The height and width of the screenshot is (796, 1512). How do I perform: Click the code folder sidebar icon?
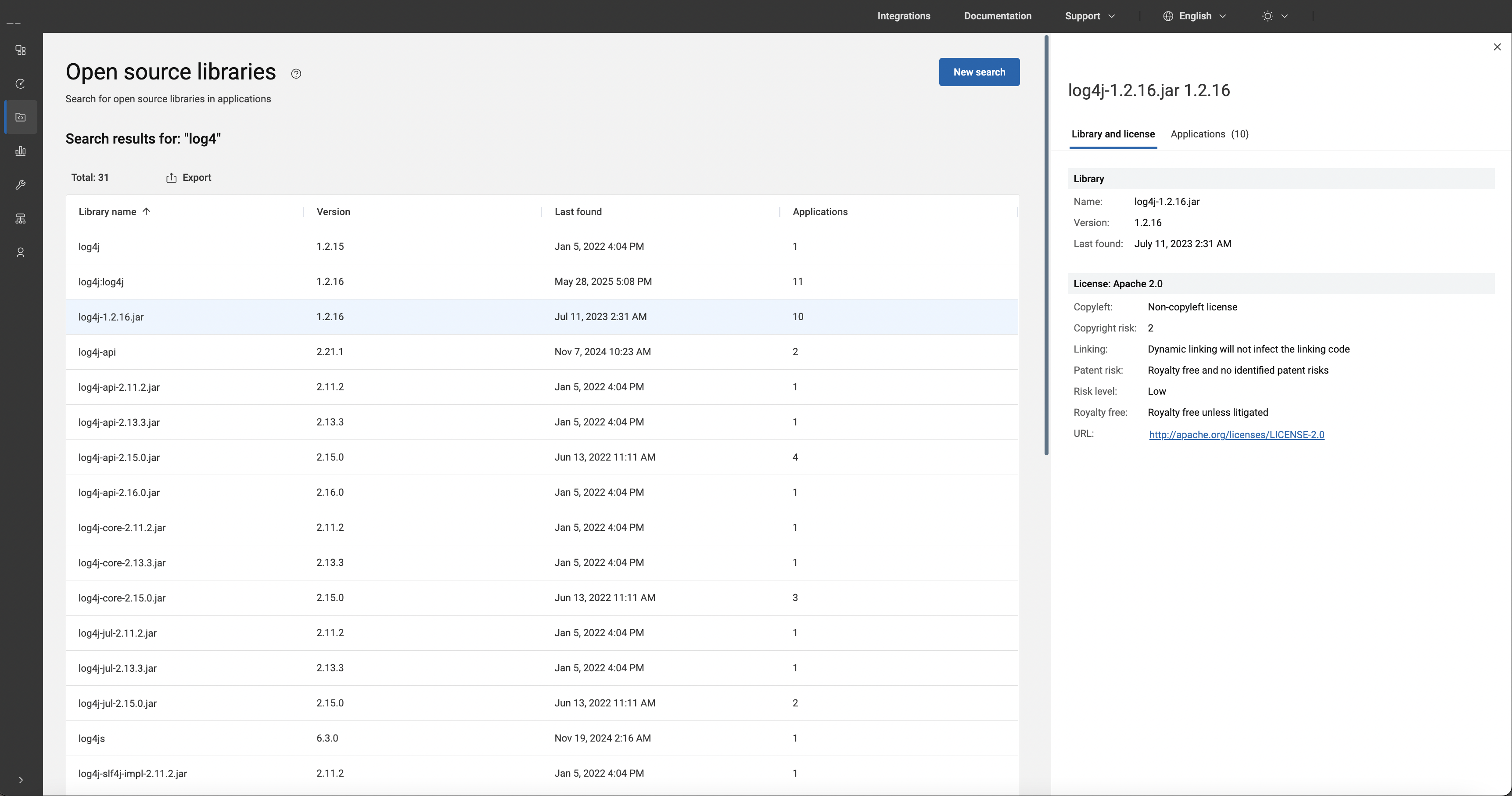click(21, 117)
